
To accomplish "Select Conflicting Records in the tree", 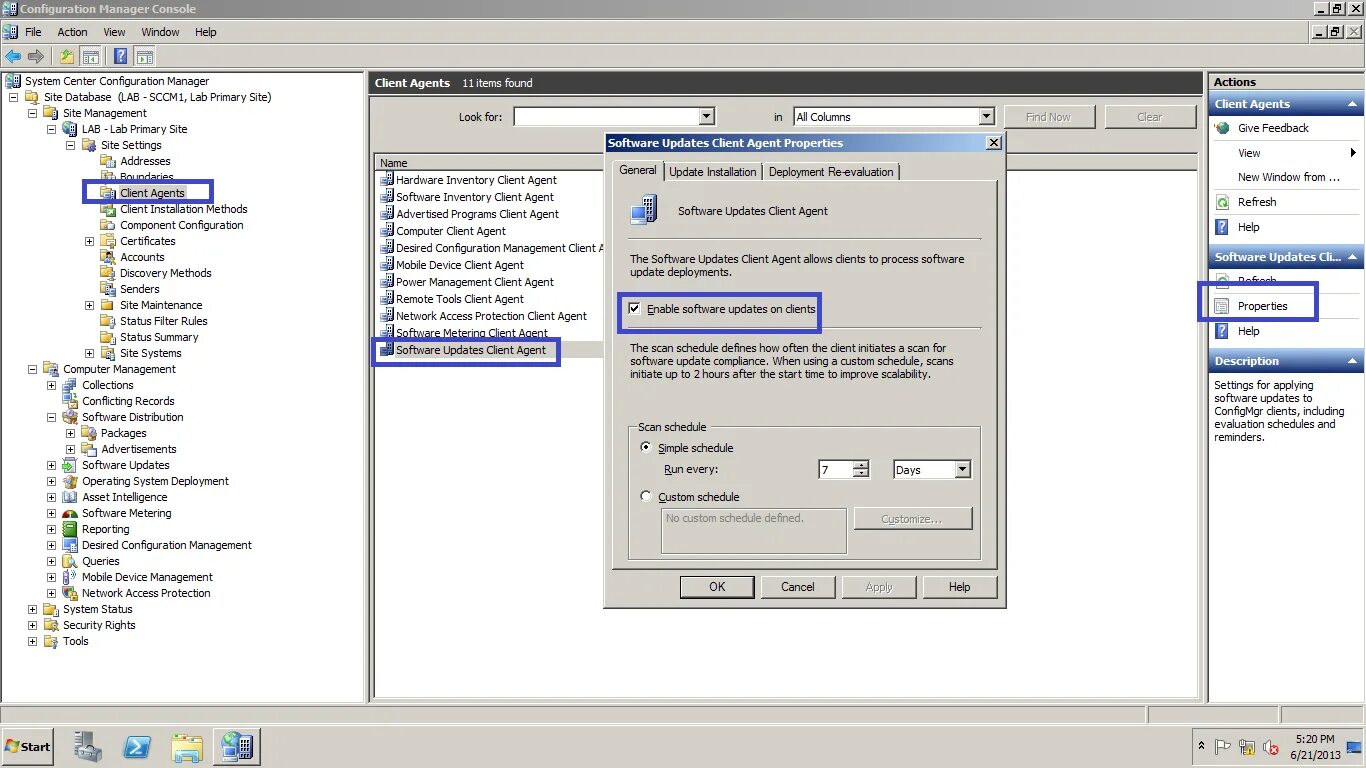I will (x=128, y=401).
